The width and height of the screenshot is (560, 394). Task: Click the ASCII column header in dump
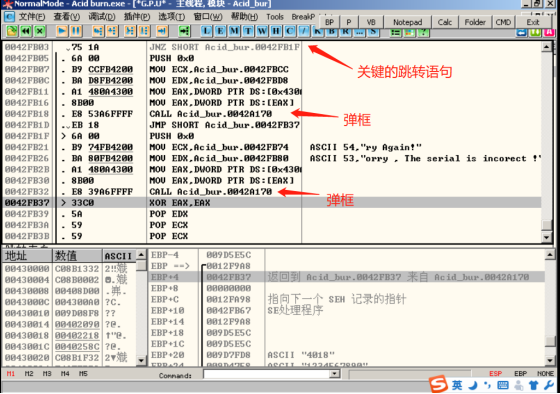tap(120, 256)
